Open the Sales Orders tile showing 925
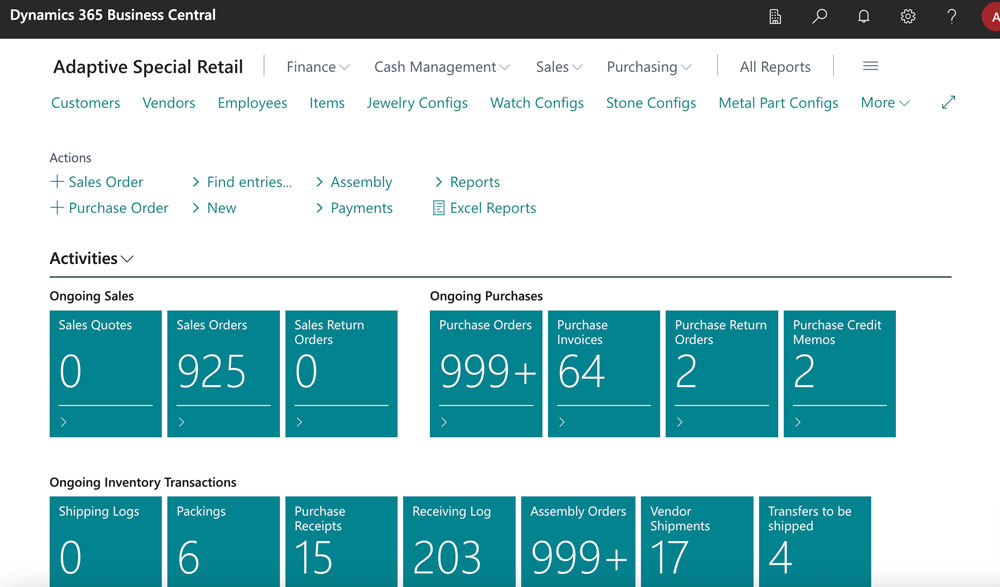Image resolution: width=1000 pixels, height=587 pixels. (223, 373)
